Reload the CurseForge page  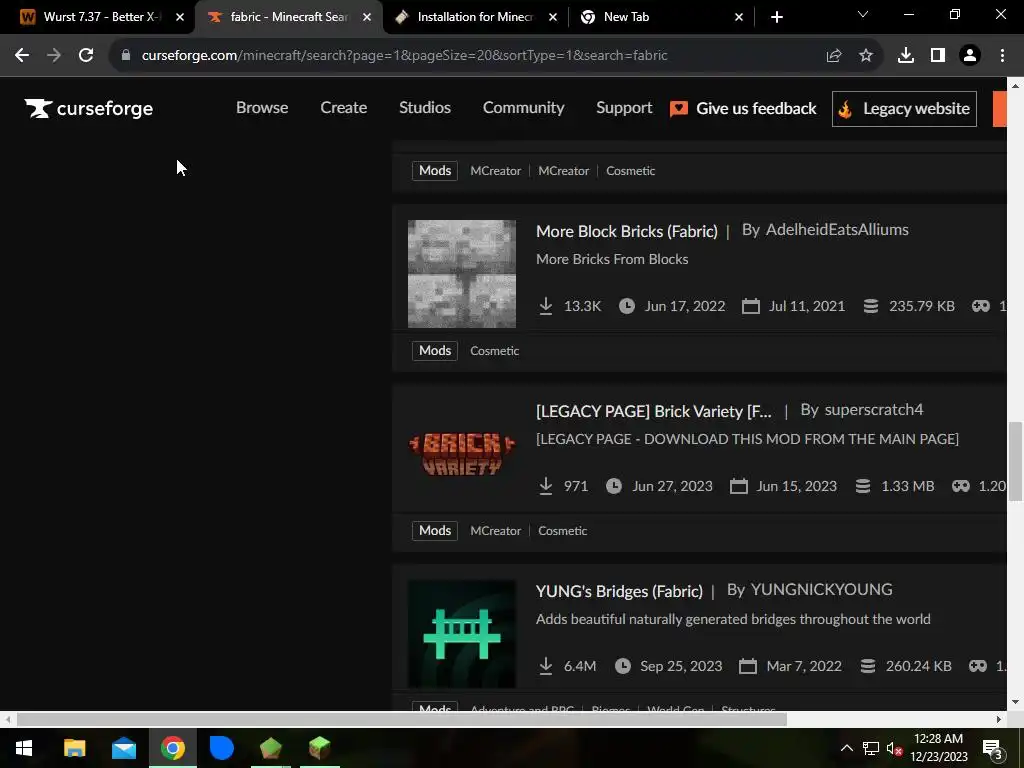[x=86, y=56]
